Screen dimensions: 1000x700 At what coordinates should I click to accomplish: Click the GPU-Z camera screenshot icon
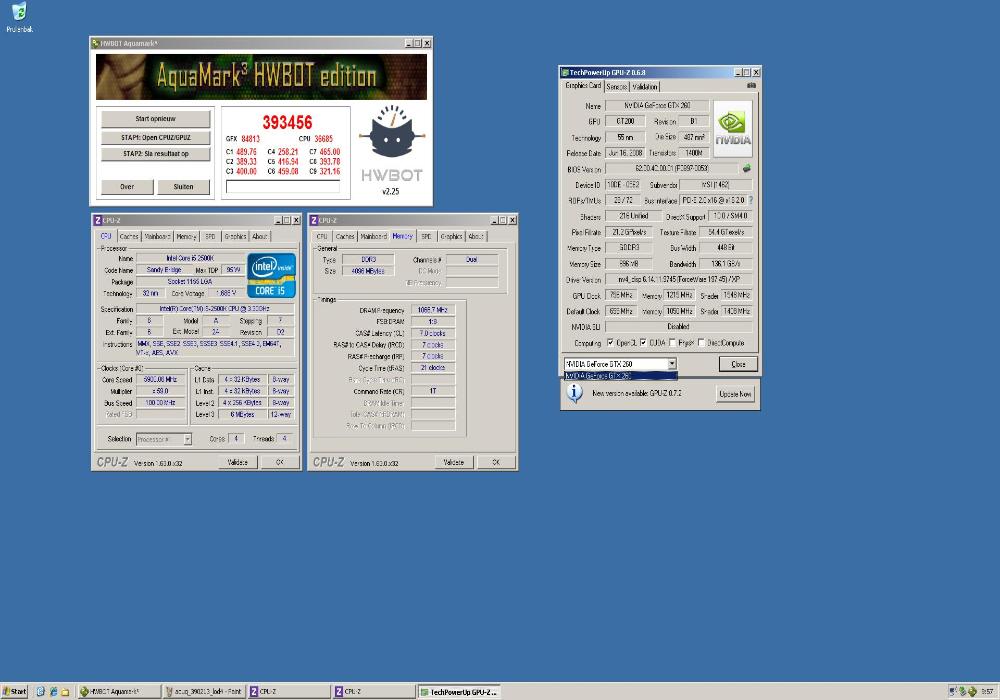pos(751,85)
